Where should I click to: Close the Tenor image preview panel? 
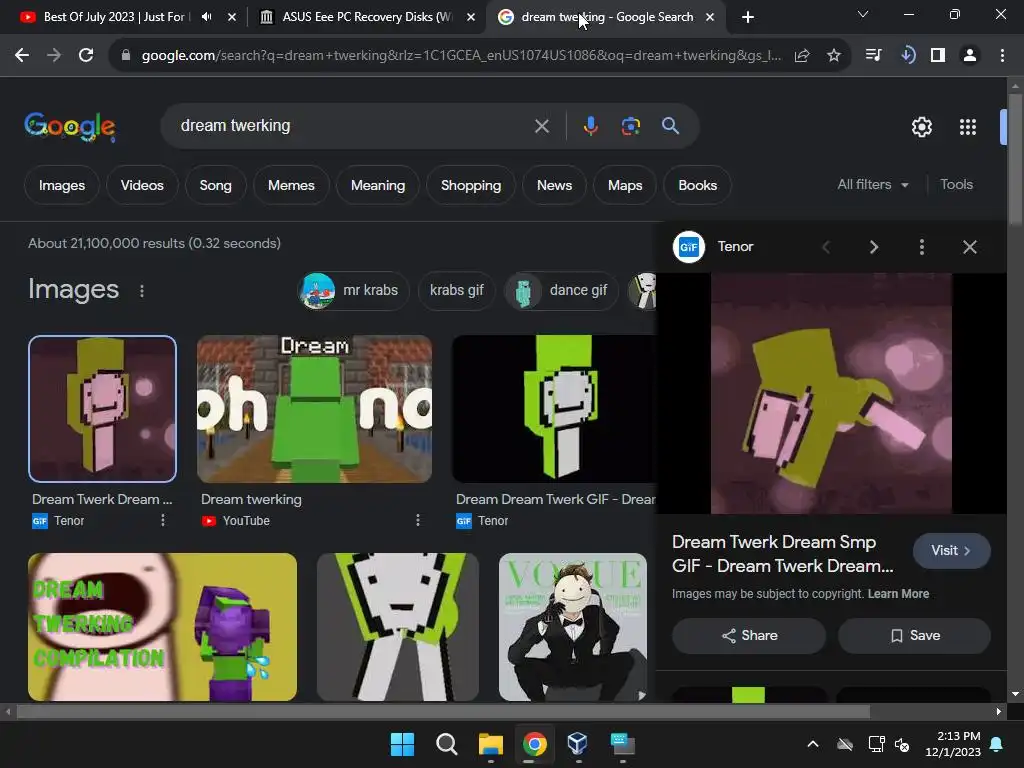(x=970, y=247)
